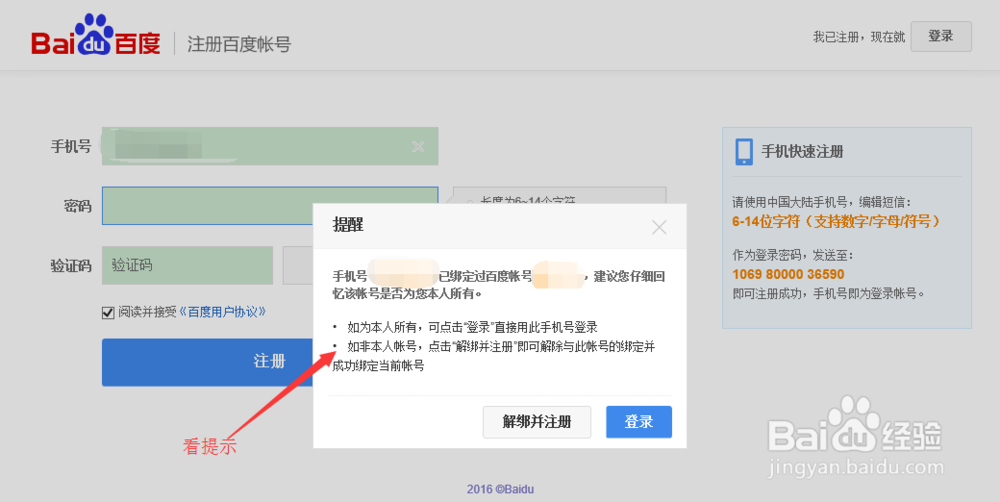Click the 手机快速注册 heading
The height and width of the screenshot is (502, 1000).
click(x=802, y=152)
